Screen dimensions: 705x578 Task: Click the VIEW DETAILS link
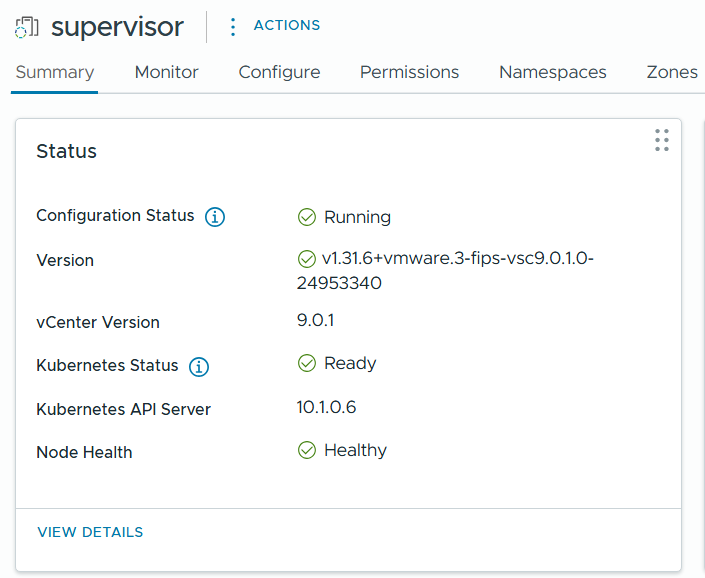click(90, 532)
